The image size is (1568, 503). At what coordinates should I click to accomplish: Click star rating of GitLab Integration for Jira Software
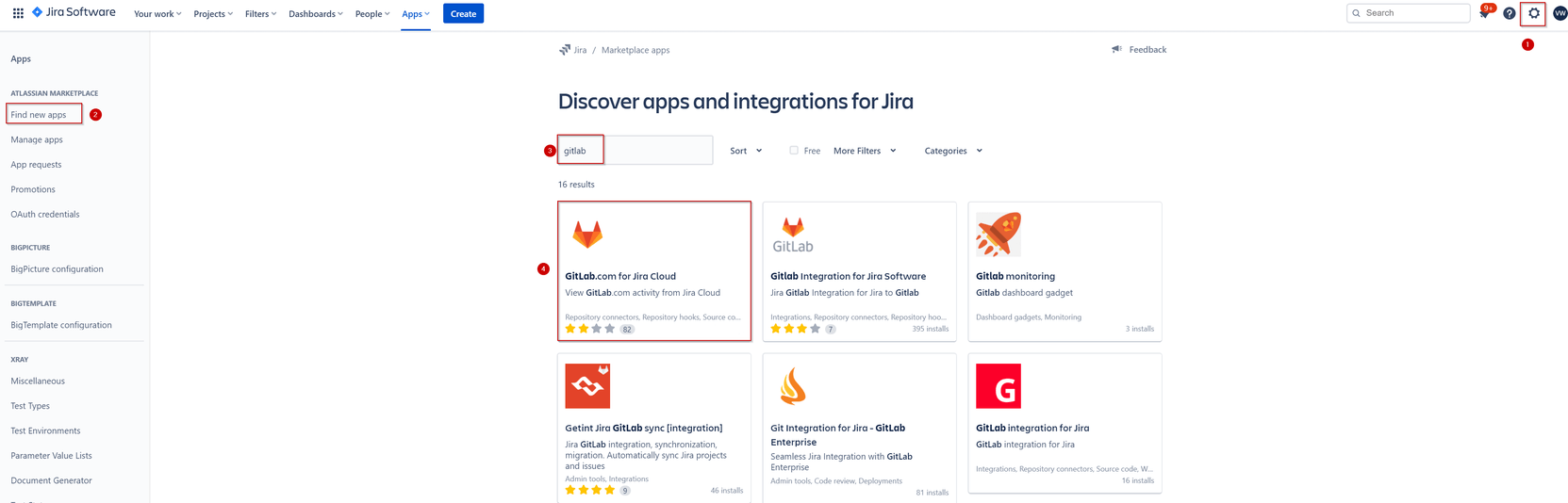(x=795, y=329)
